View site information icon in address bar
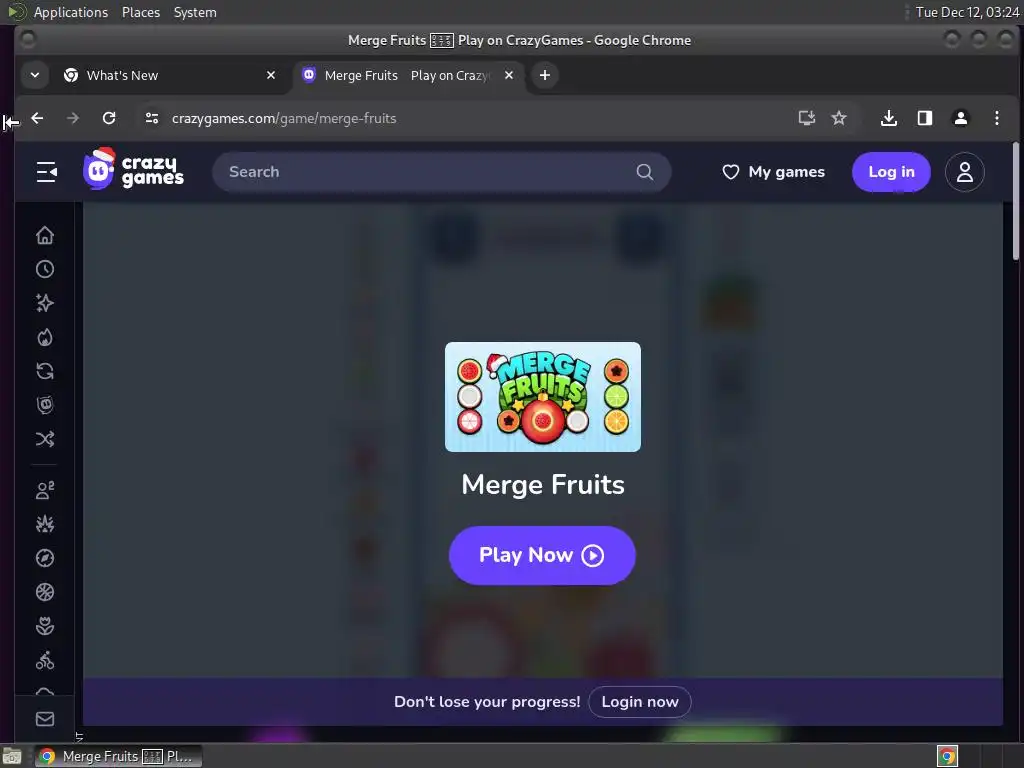This screenshot has height=768, width=1024. pyautogui.click(x=152, y=118)
